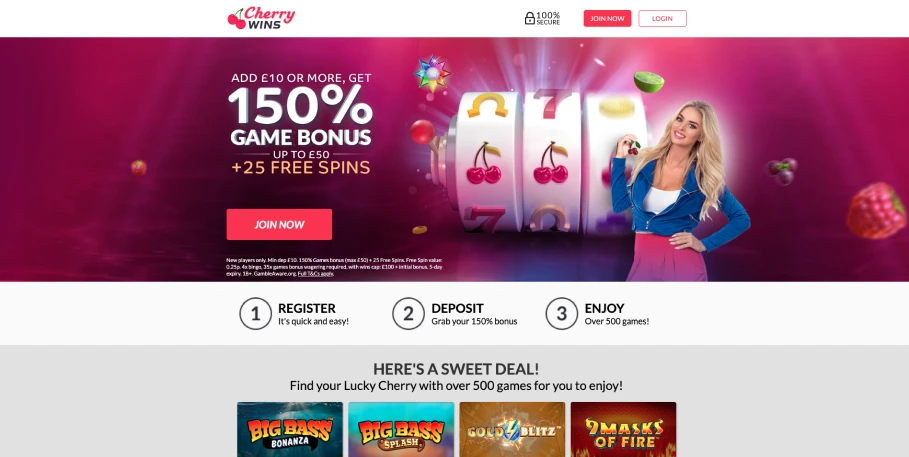Launch the Gold Blitz game thumbnail

[512, 429]
